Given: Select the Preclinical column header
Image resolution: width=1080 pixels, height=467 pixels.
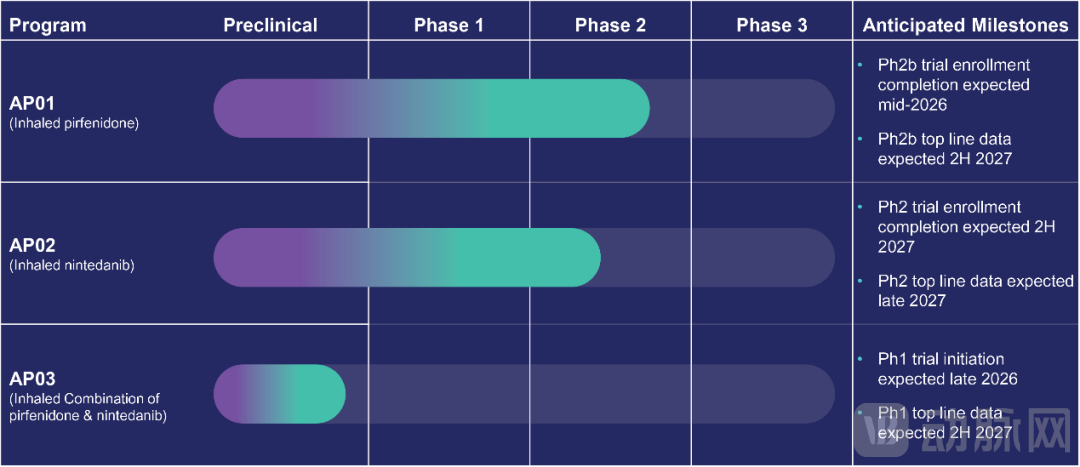Looking at the screenshot, I should pyautogui.click(x=270, y=25).
